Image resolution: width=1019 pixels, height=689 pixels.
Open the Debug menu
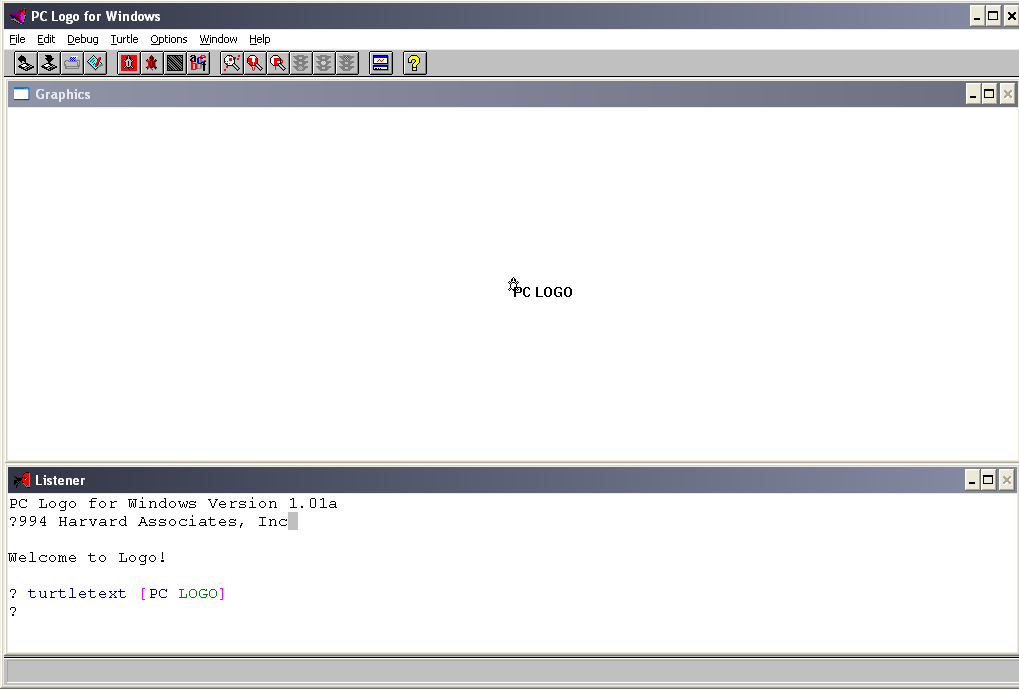83,39
